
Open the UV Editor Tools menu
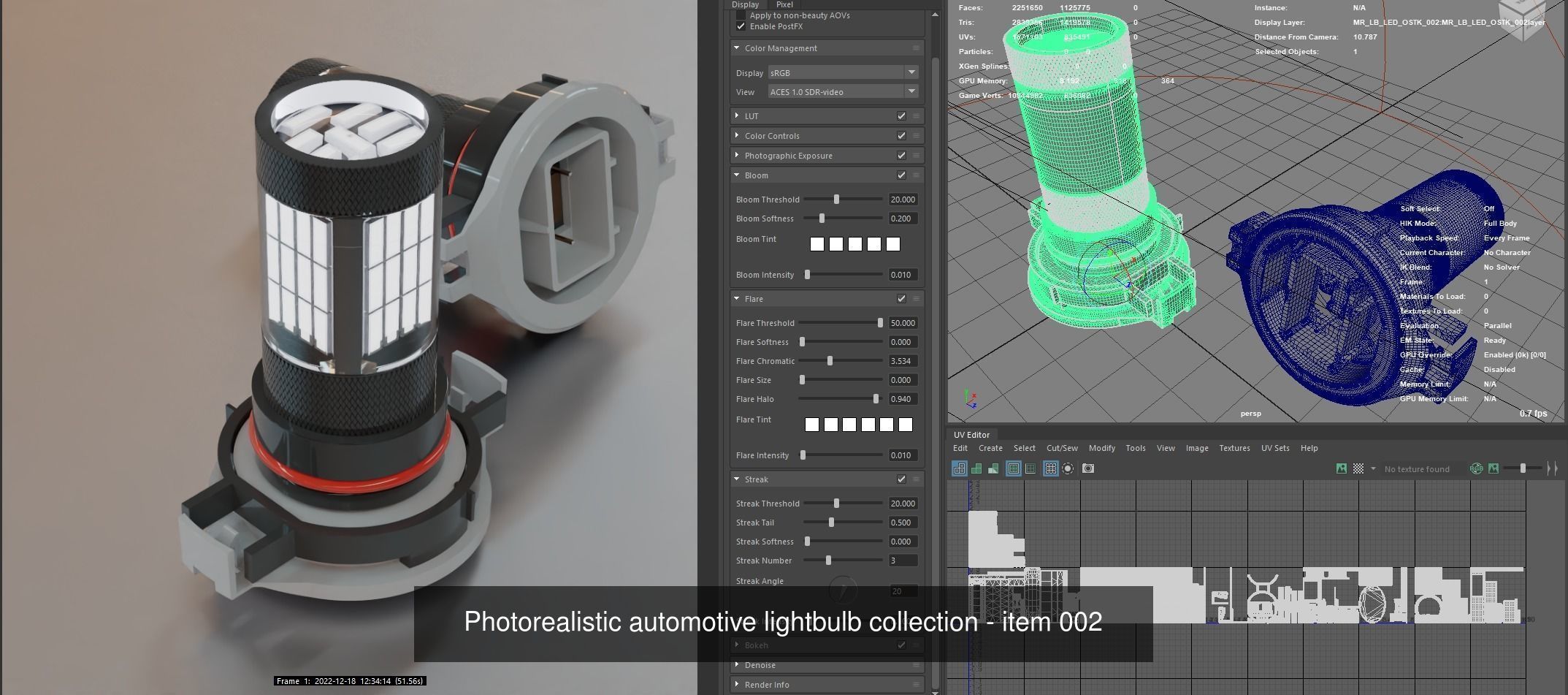coord(1135,448)
